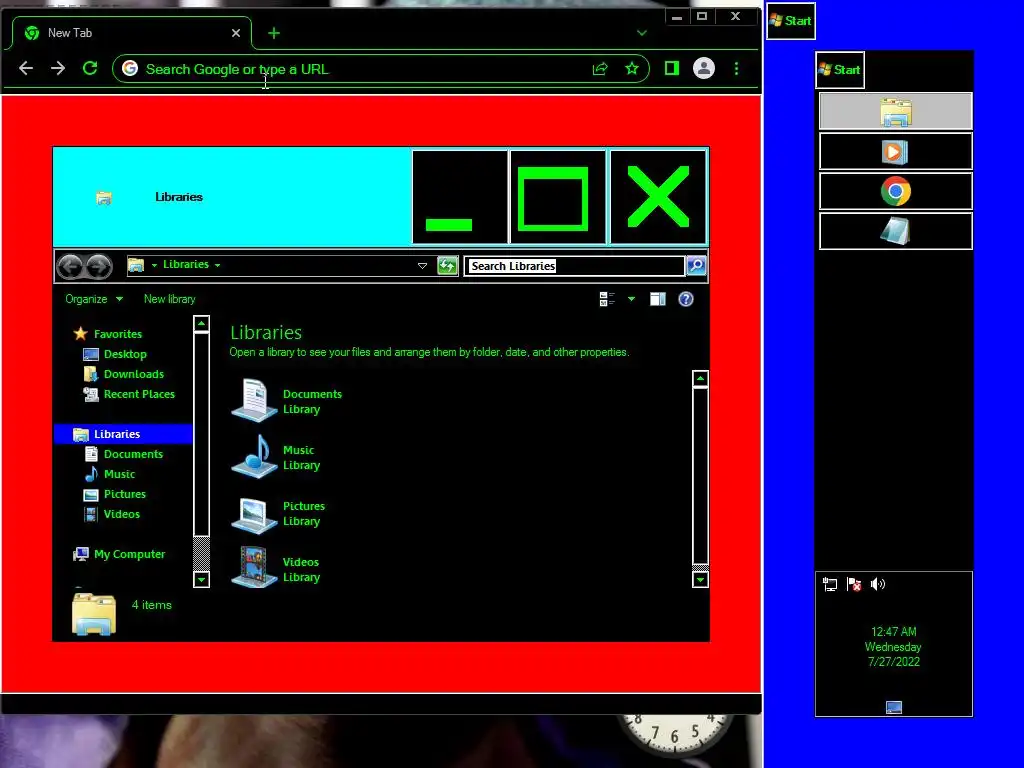Screen dimensions: 1024x768
Task: Expand the tab search chevron in Chrome
Action: (x=642, y=33)
